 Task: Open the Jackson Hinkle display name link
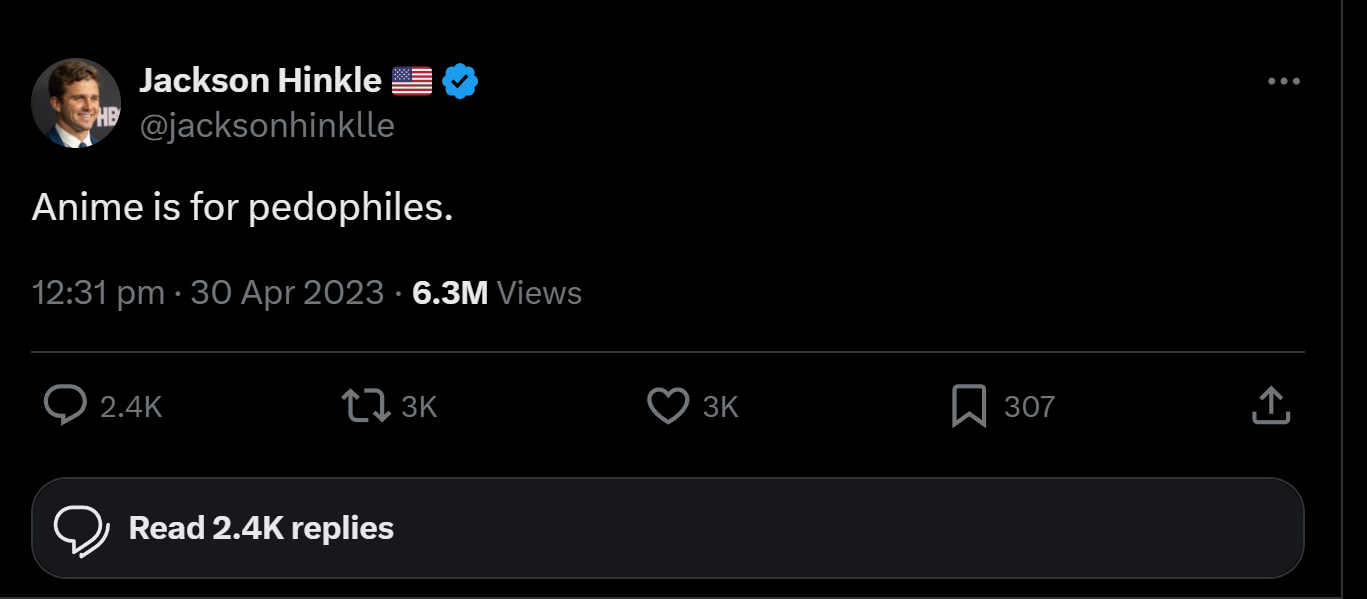click(260, 80)
